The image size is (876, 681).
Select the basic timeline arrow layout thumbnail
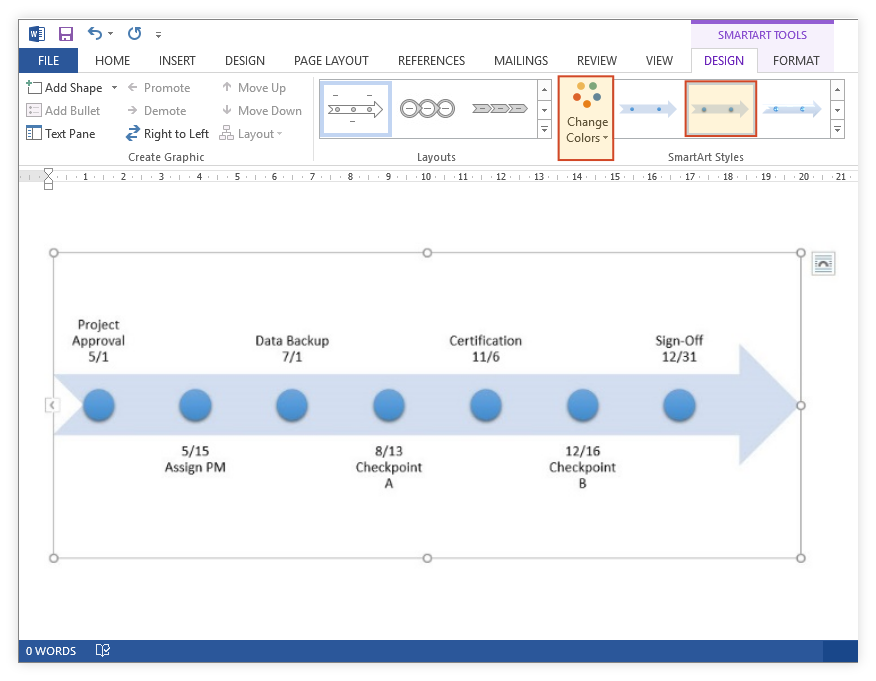[x=356, y=109]
